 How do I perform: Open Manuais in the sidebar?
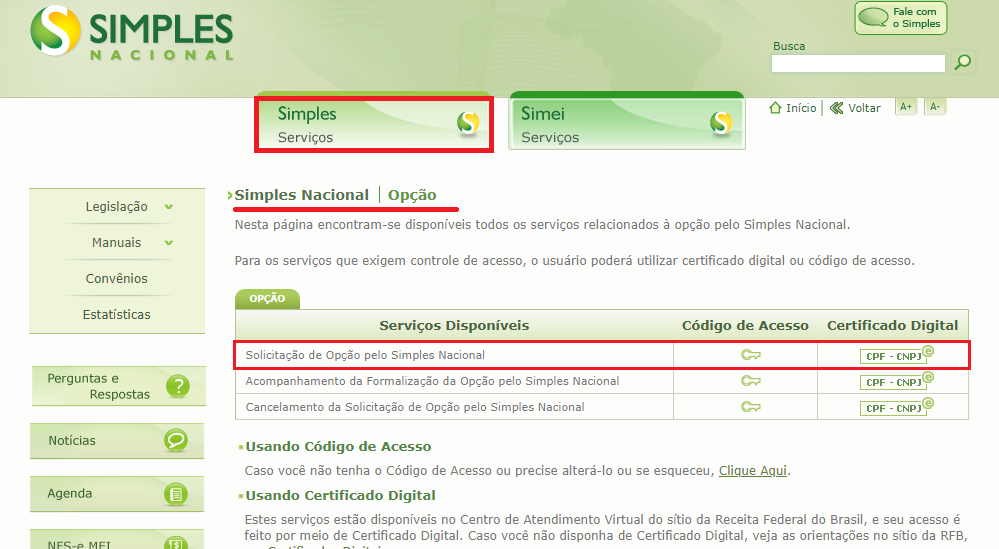tap(116, 243)
